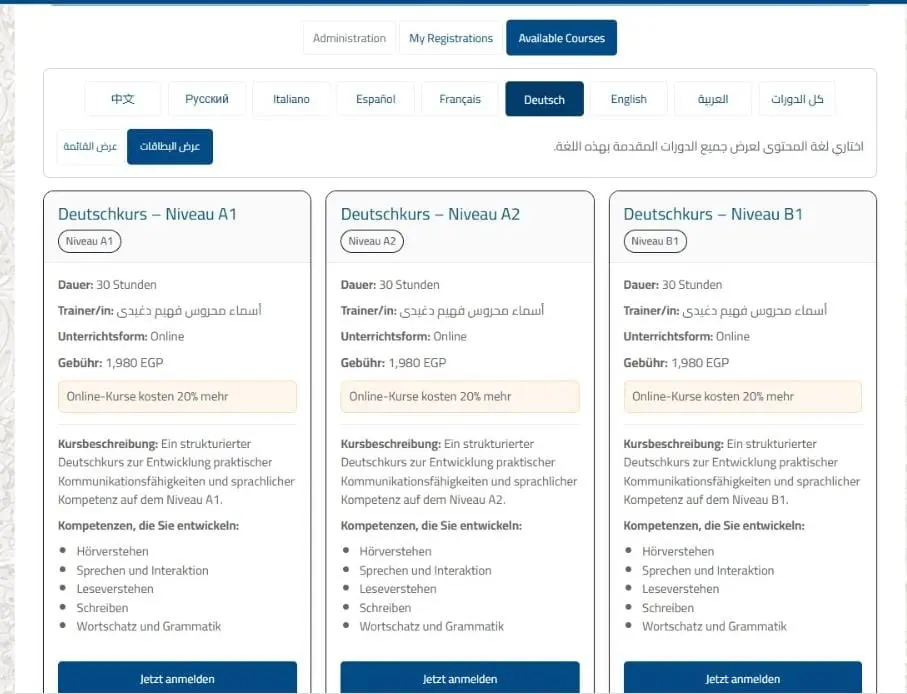Viewport: 907px width, 694px height.
Task: Click the trainer name in the B1 card
Action: 755,311
